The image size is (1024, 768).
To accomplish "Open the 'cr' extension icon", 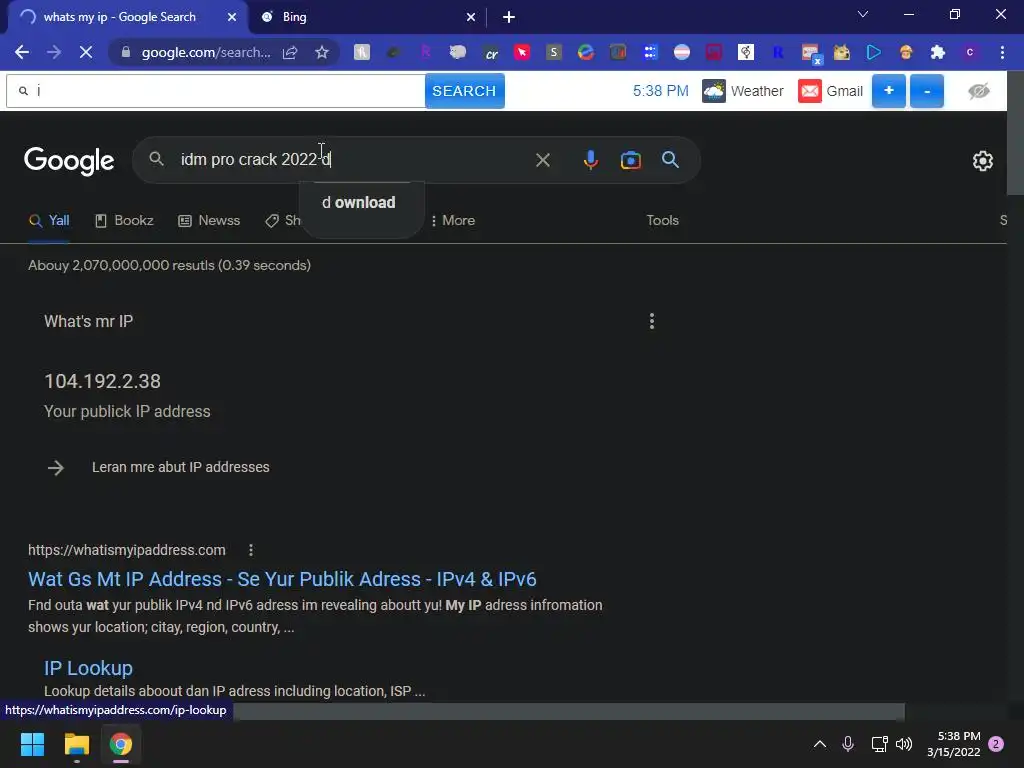I will click(x=490, y=52).
